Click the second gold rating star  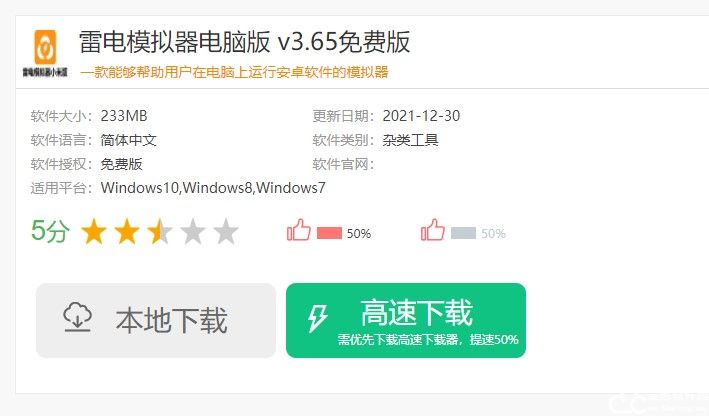pyautogui.click(x=127, y=231)
